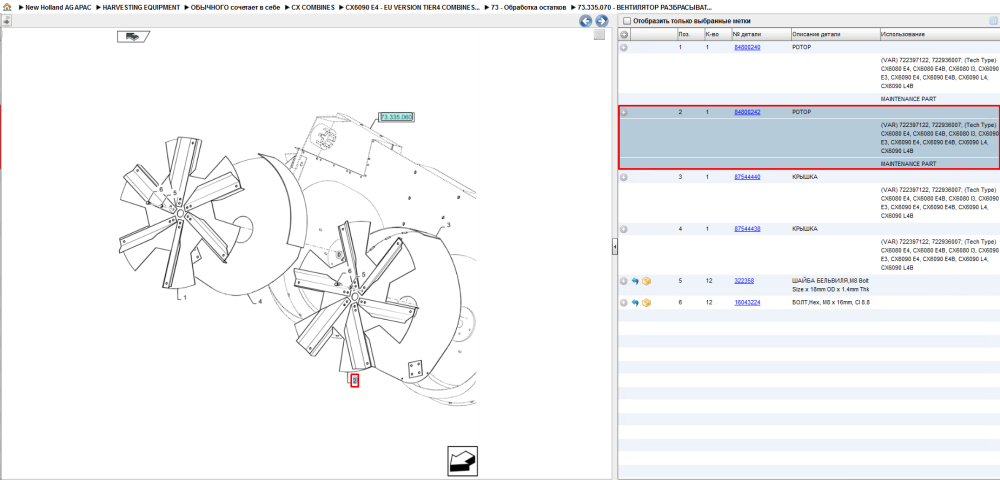Click the plus icon for position 3 КРЫШКА

point(624,177)
